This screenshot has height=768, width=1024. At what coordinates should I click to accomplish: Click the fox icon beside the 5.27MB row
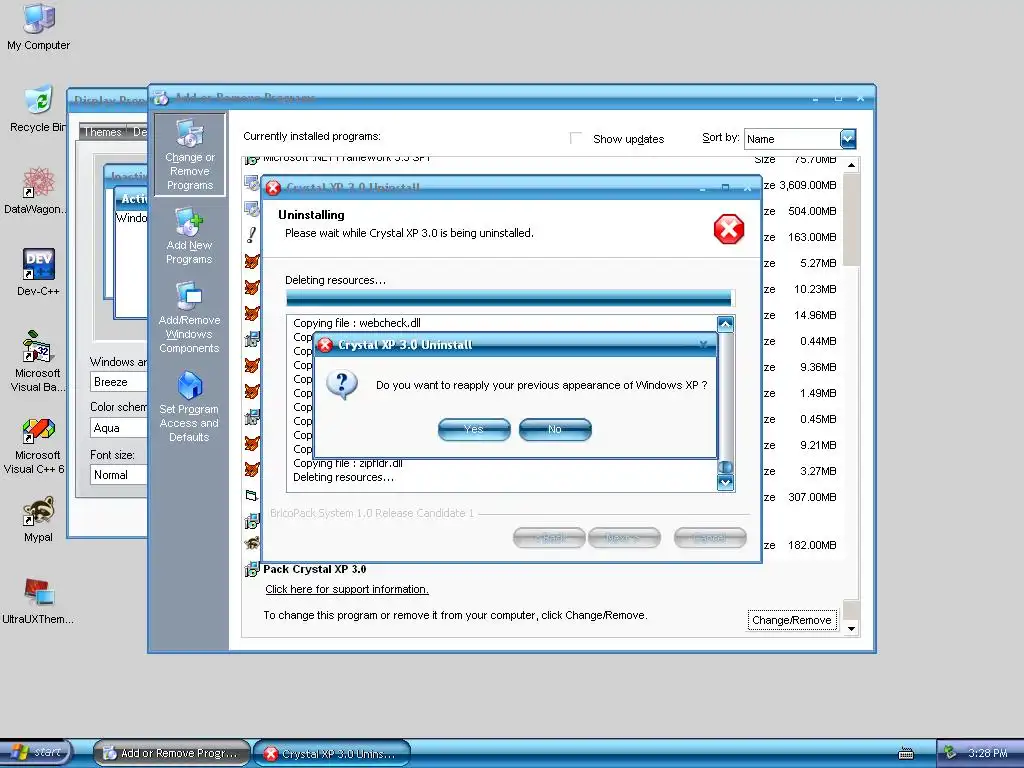click(252, 262)
